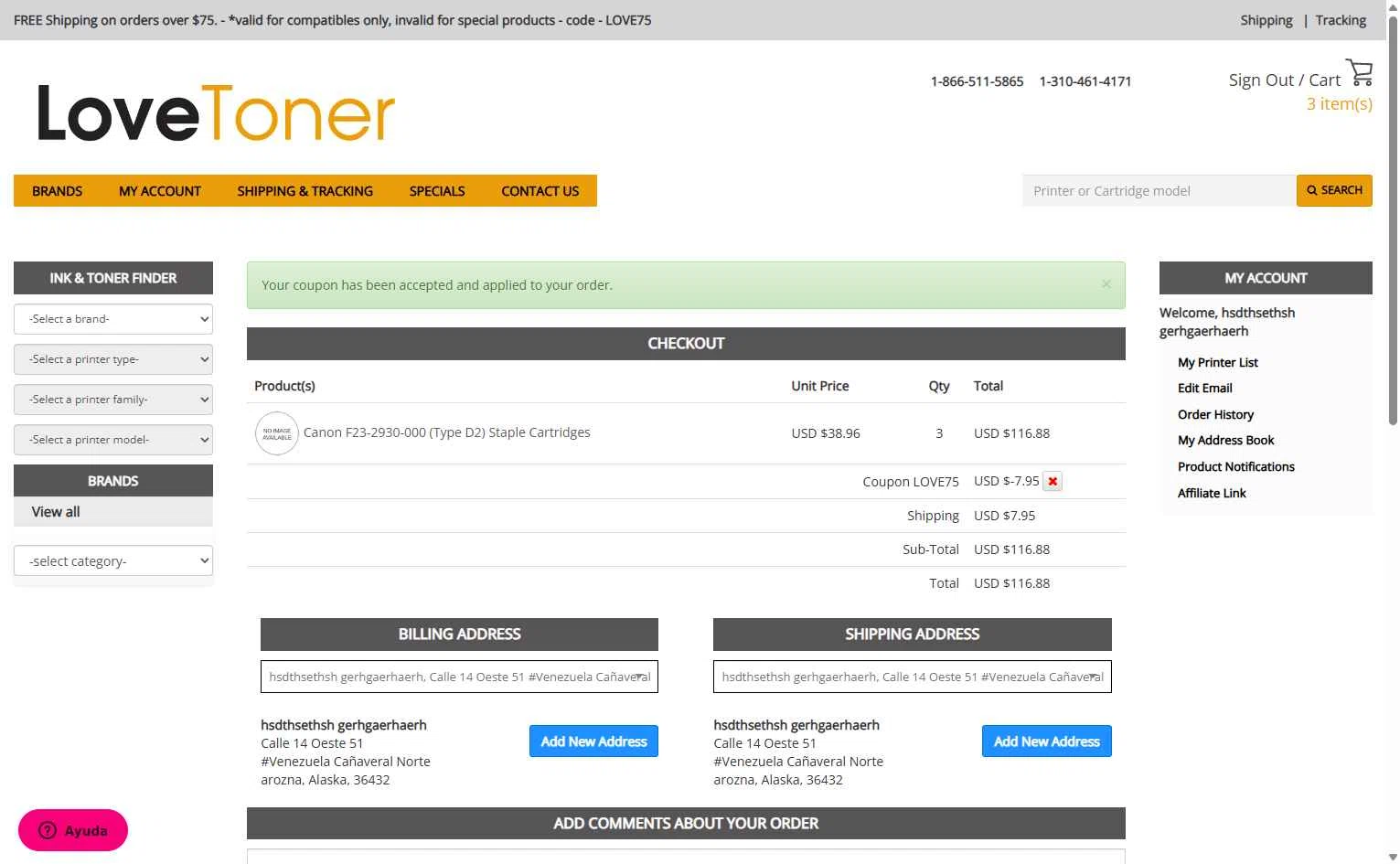Open Edit Email link
Viewport: 1400px width, 864px height.
coord(1205,388)
